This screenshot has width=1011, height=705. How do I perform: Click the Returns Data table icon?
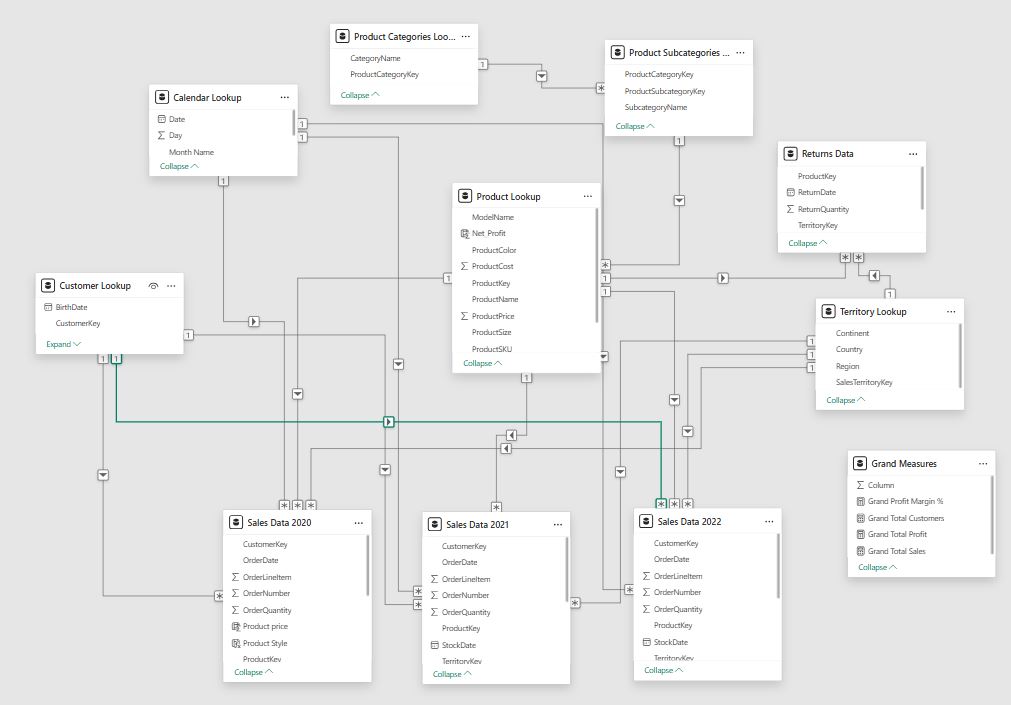790,154
